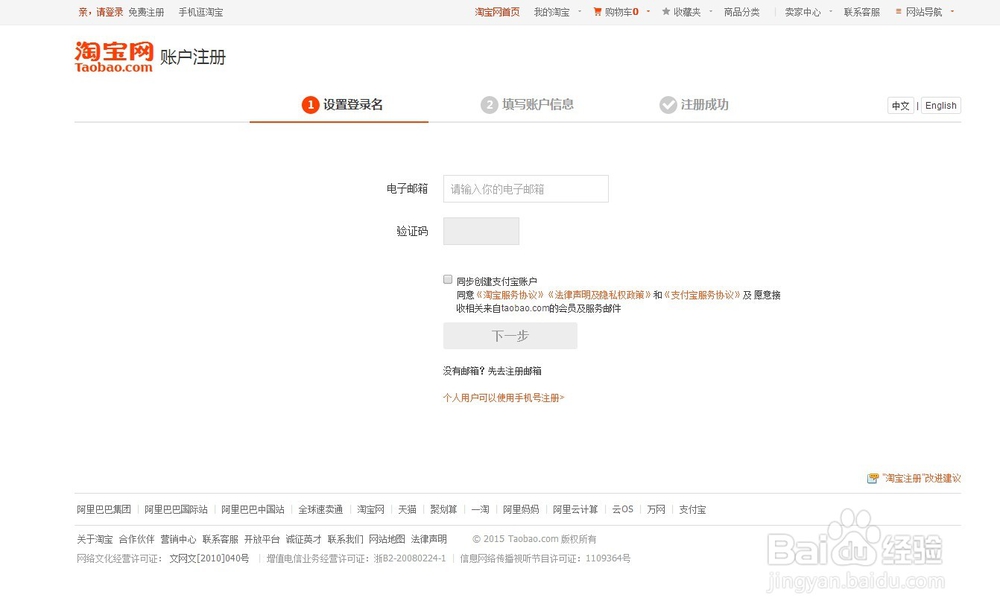The image size is (1000, 615).
Task: Click the checkmark icon for 注册成功
Action: click(668, 105)
